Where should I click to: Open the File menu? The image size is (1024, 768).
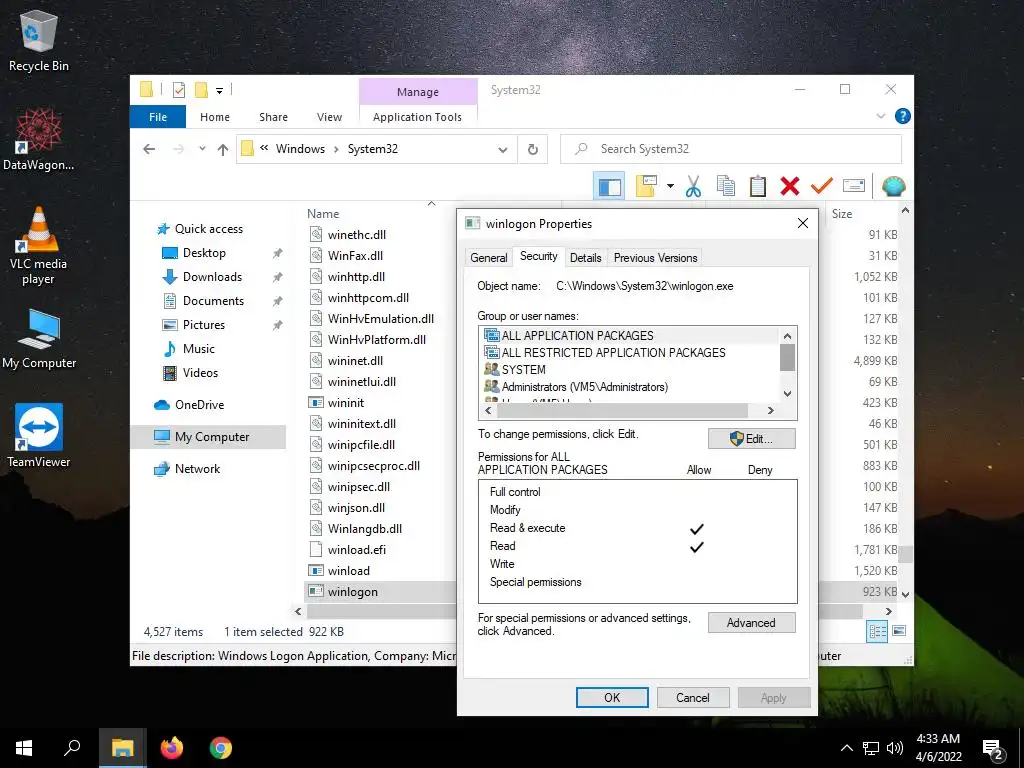pyautogui.click(x=158, y=117)
